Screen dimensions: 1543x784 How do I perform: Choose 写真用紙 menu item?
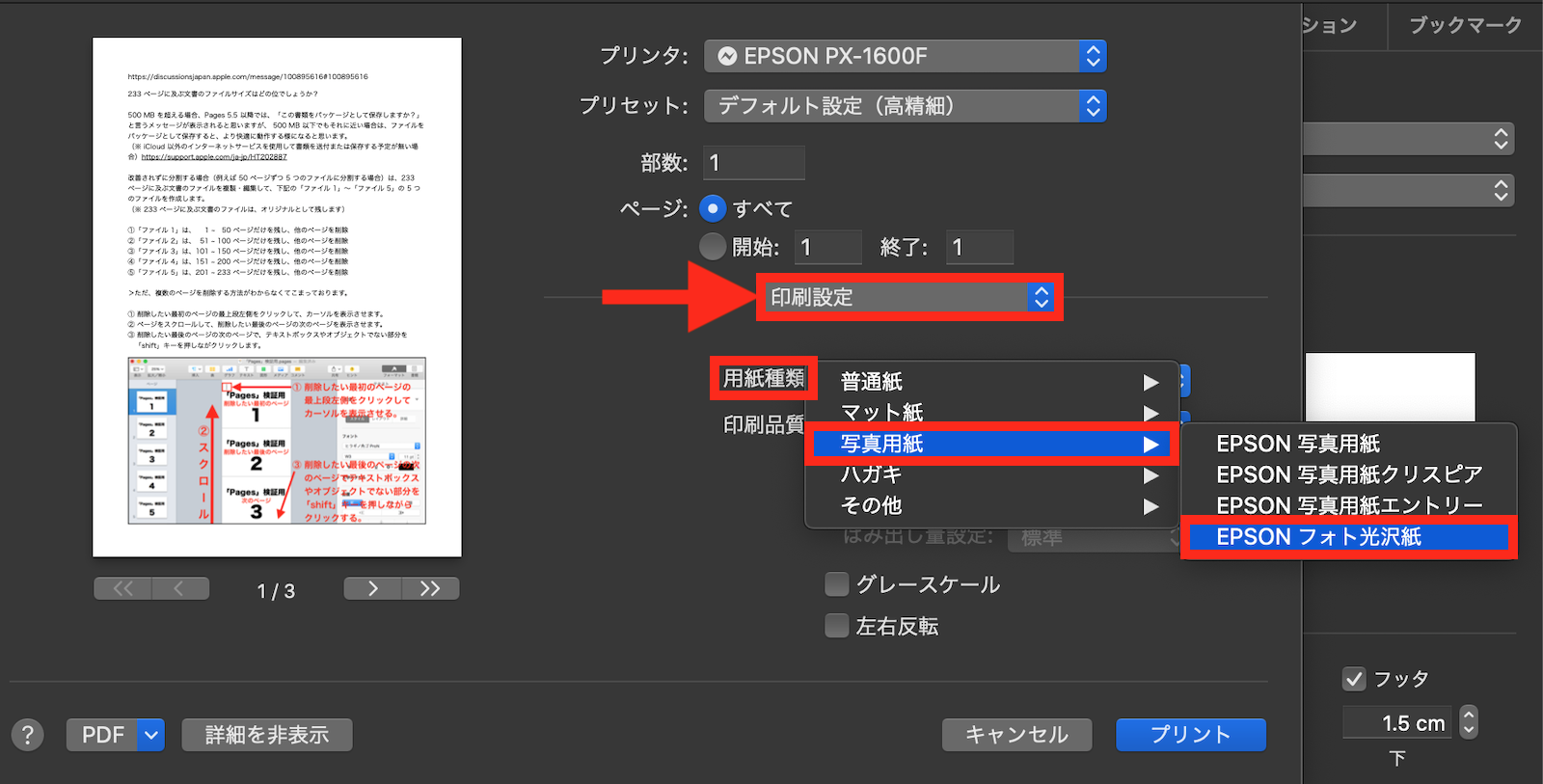(991, 444)
